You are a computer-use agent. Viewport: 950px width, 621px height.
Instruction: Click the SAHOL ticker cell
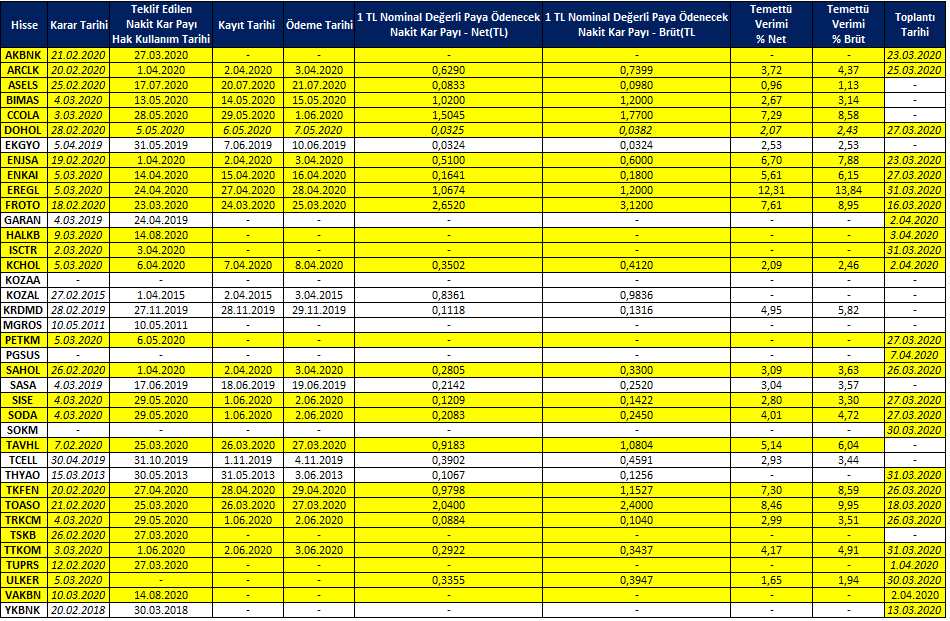click(x=24, y=370)
